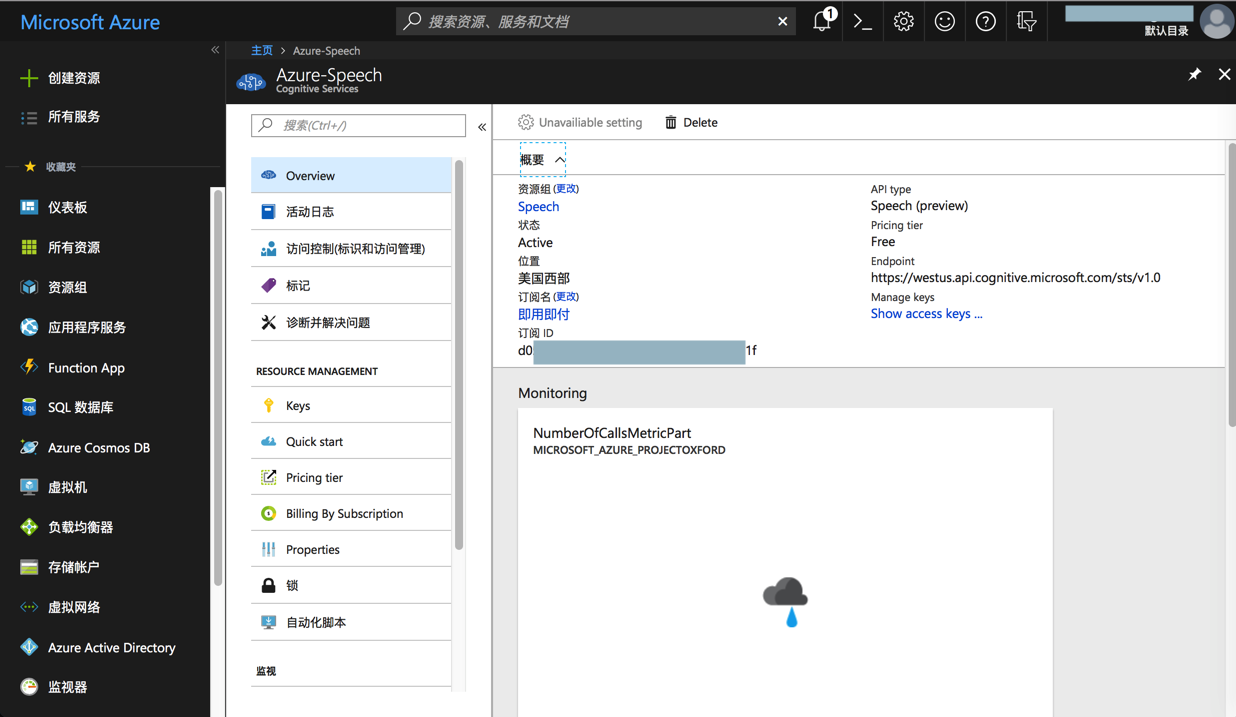The width and height of the screenshot is (1236, 717).
Task: Click the user account avatar
Action: coord(1216,21)
